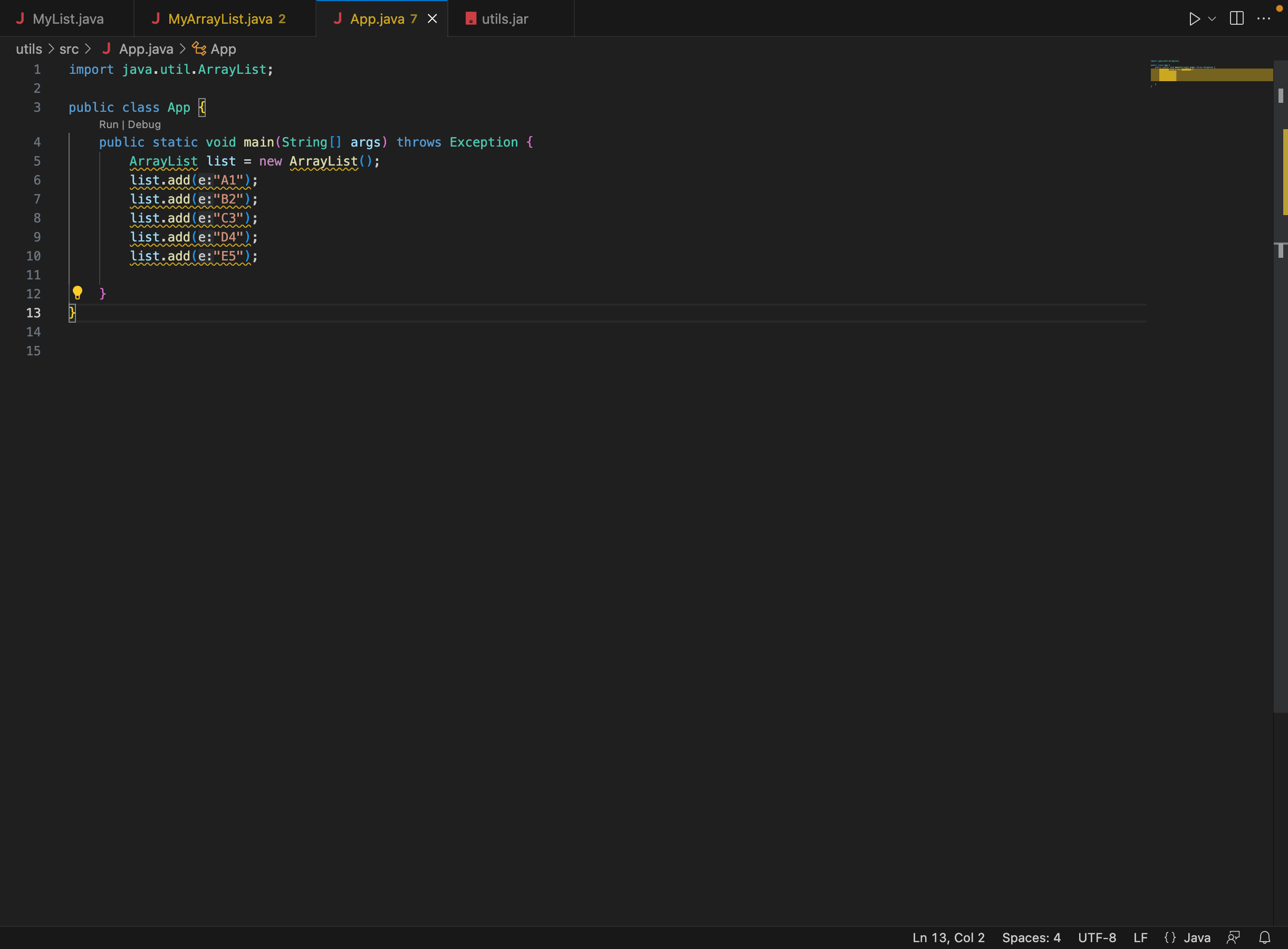Screen dimensions: 1288x949
Task: Click the lightbulb quick fix icon
Action: click(x=78, y=293)
